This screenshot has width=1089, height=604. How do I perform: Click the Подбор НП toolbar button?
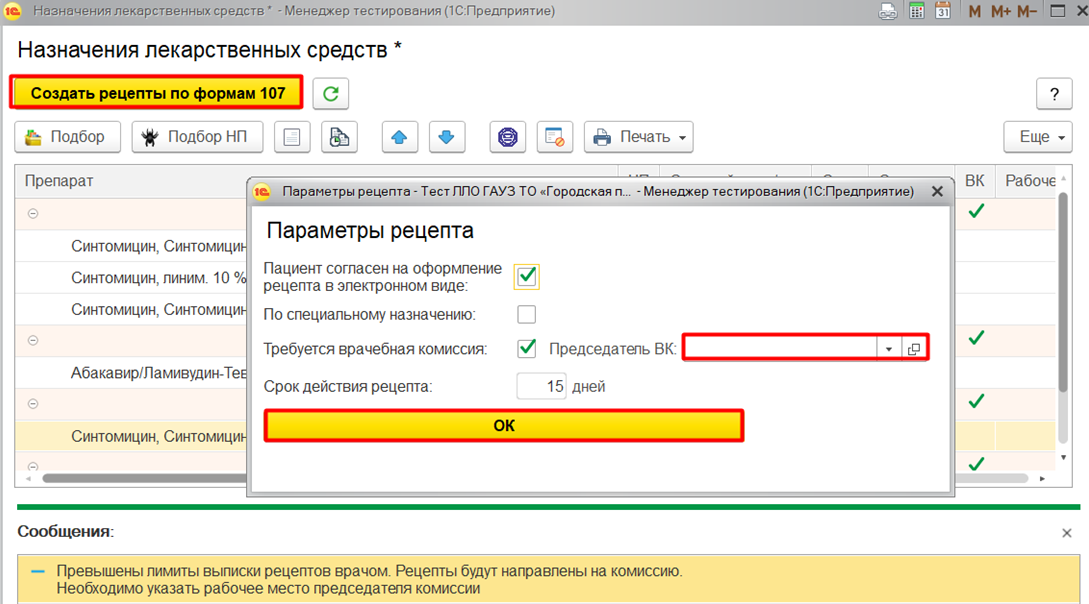point(197,137)
